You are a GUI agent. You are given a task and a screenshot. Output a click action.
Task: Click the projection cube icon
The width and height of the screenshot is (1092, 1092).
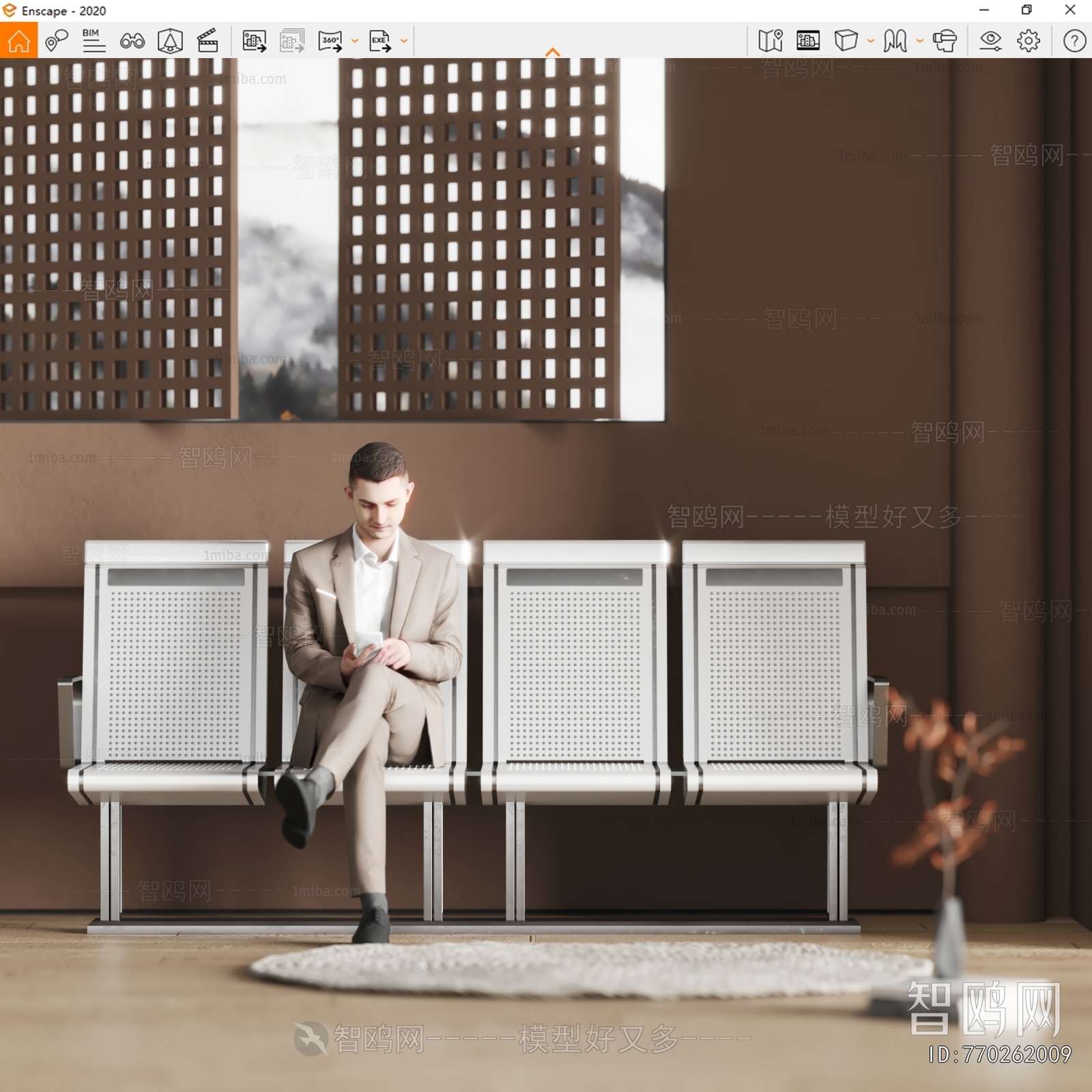point(846,41)
